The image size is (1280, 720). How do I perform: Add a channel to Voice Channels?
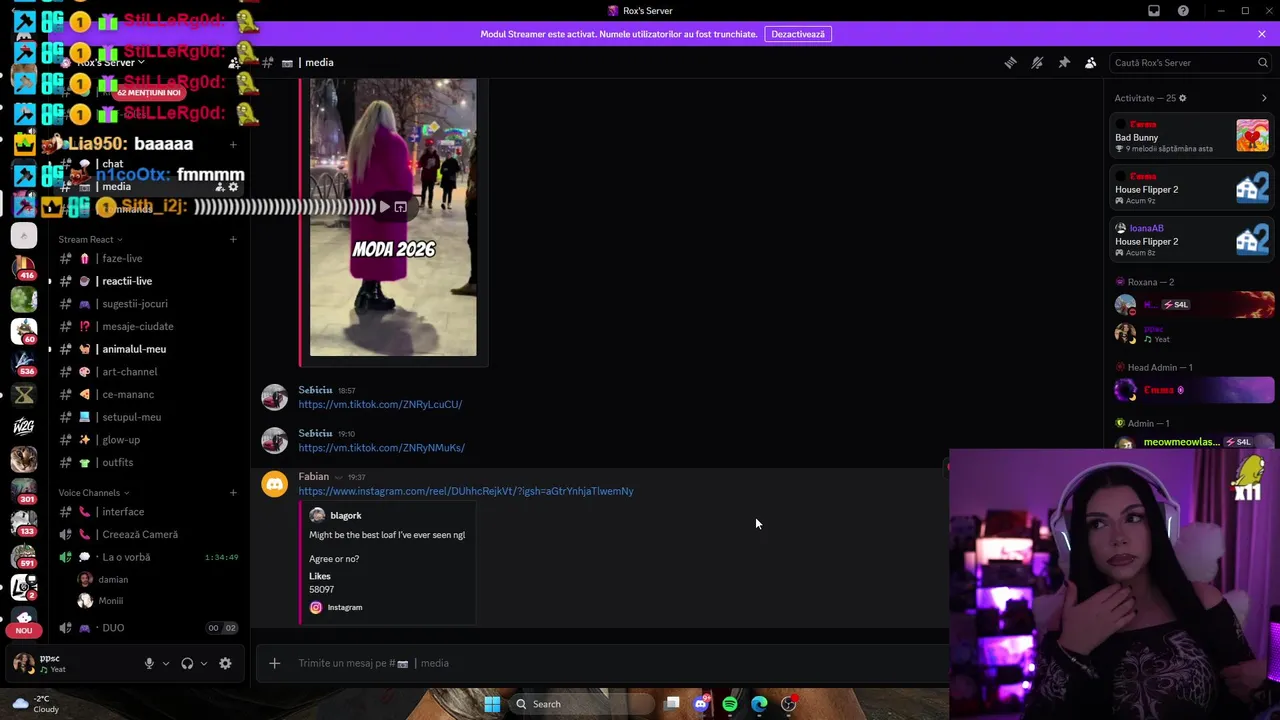coord(233,492)
